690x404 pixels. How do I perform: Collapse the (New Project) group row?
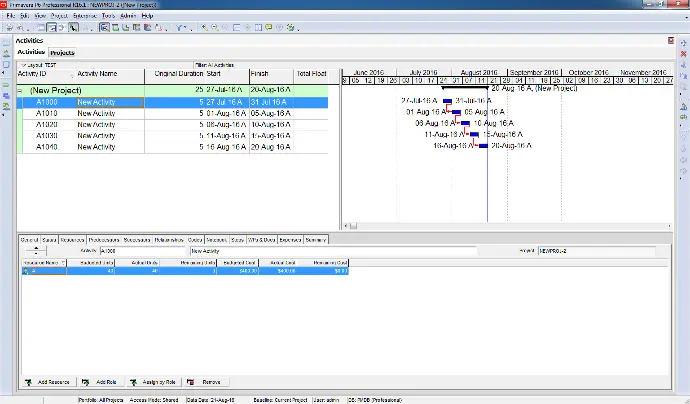point(21,90)
